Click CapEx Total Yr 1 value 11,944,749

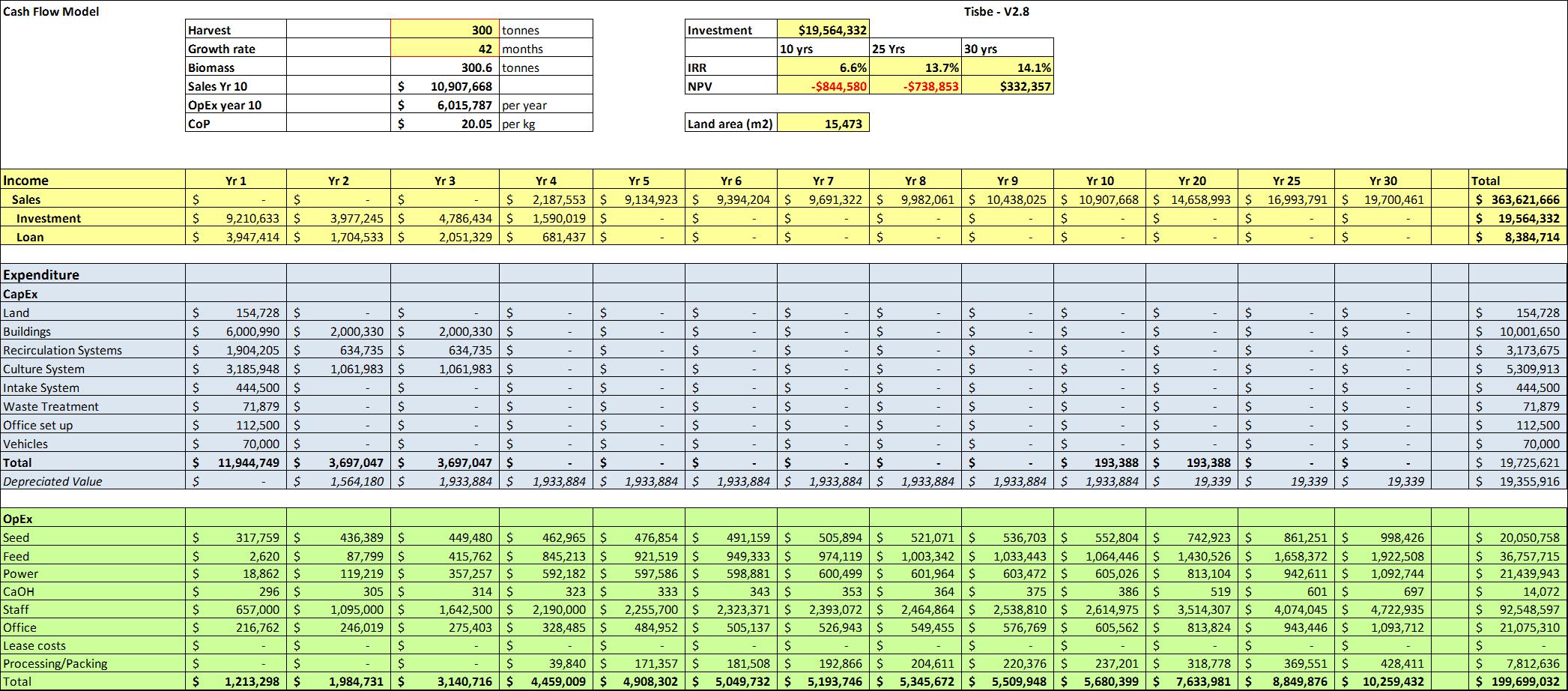click(x=236, y=462)
